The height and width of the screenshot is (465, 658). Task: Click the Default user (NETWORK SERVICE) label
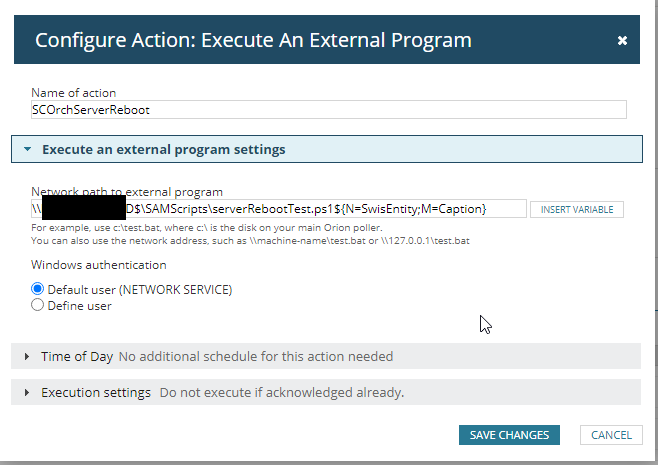(x=140, y=289)
